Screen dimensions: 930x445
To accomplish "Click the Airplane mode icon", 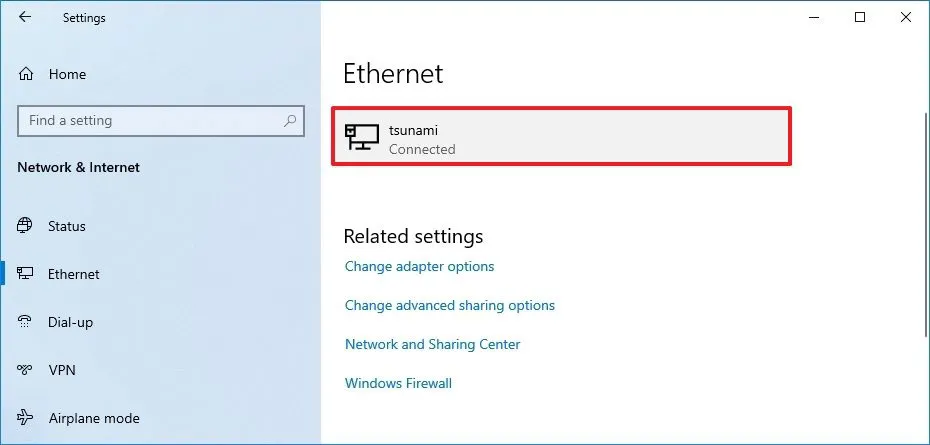I will 27,418.
